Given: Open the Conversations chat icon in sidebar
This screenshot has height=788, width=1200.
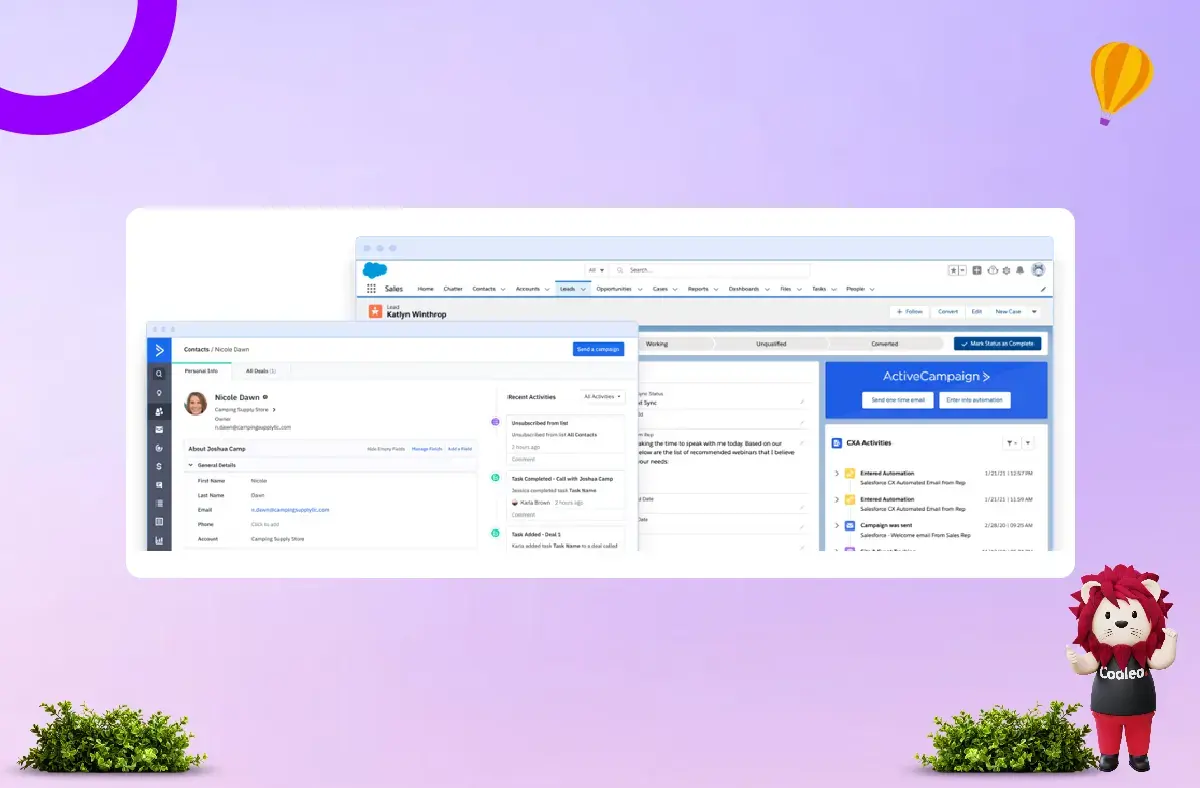Looking at the screenshot, I should [159, 485].
